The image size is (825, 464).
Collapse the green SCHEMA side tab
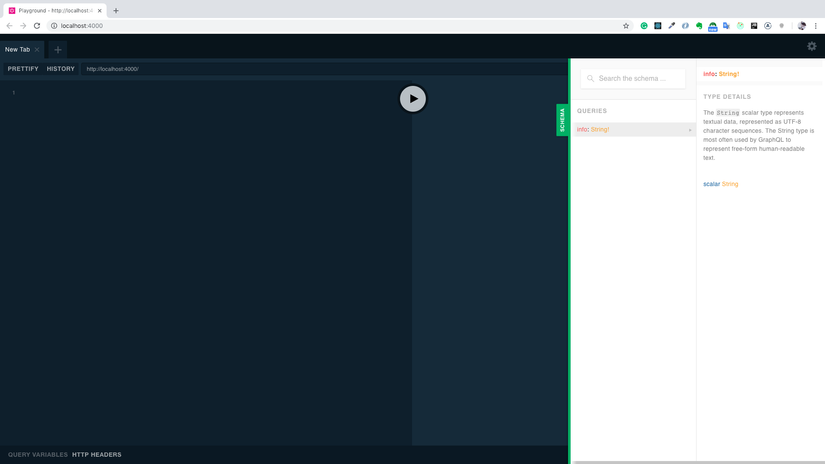click(562, 120)
